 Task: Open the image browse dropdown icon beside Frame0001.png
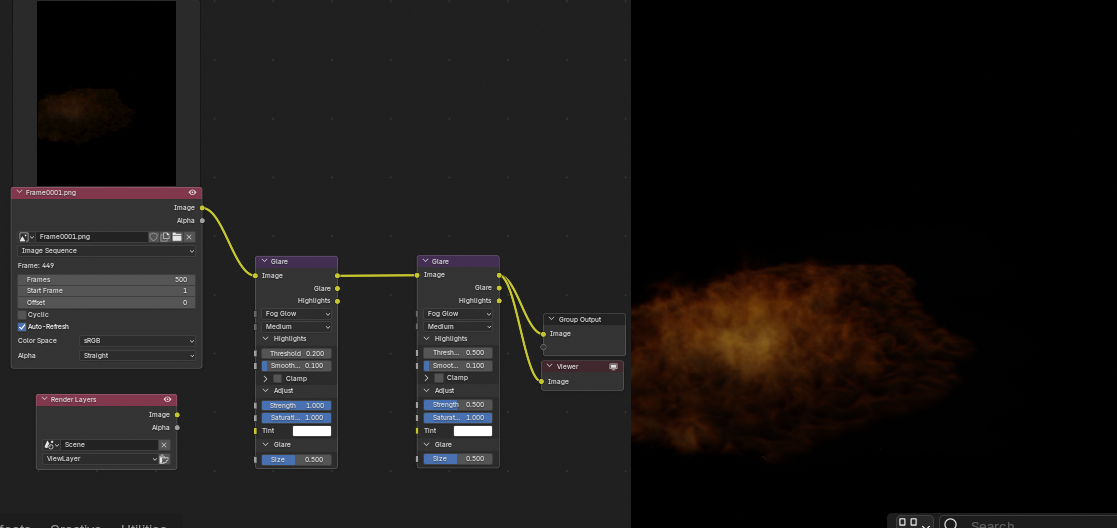[x=26, y=237]
